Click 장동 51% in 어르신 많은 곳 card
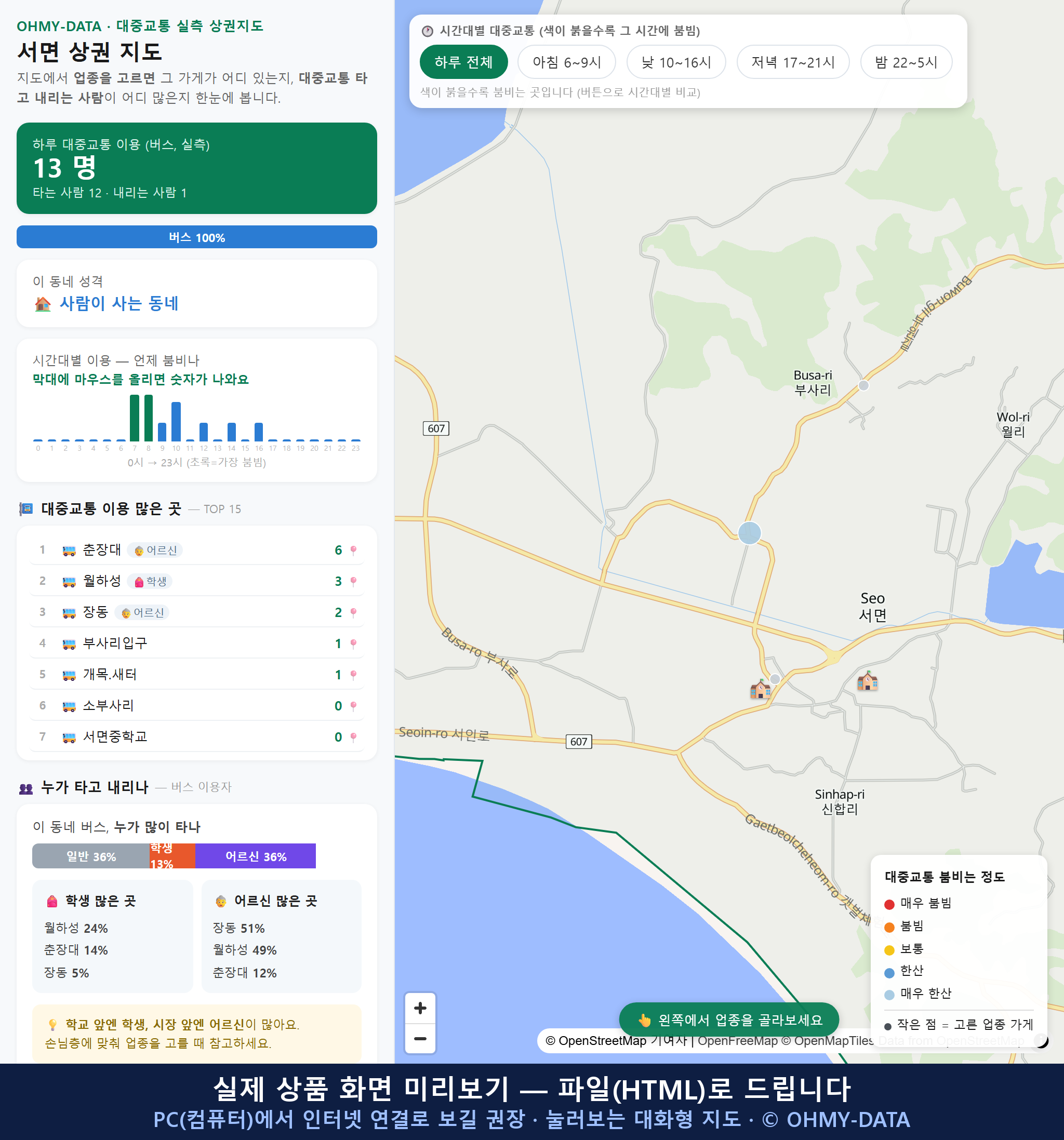This screenshot has width=1064, height=1140. 238,929
